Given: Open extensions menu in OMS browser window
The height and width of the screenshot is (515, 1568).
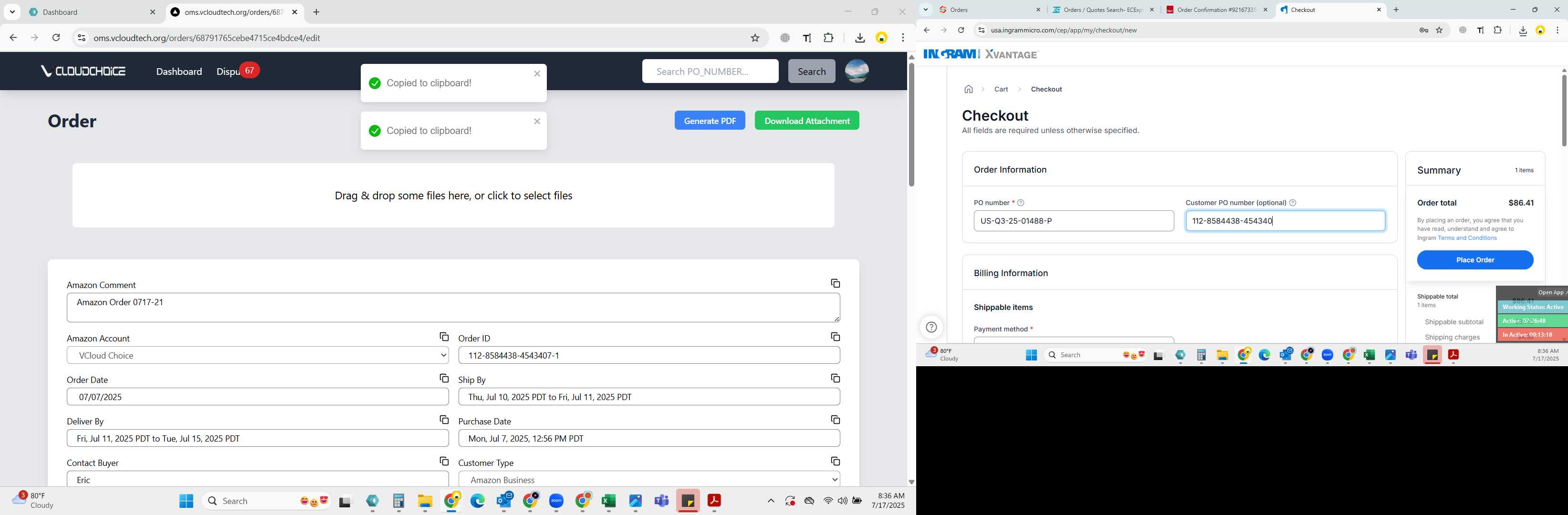Looking at the screenshot, I should (828, 38).
